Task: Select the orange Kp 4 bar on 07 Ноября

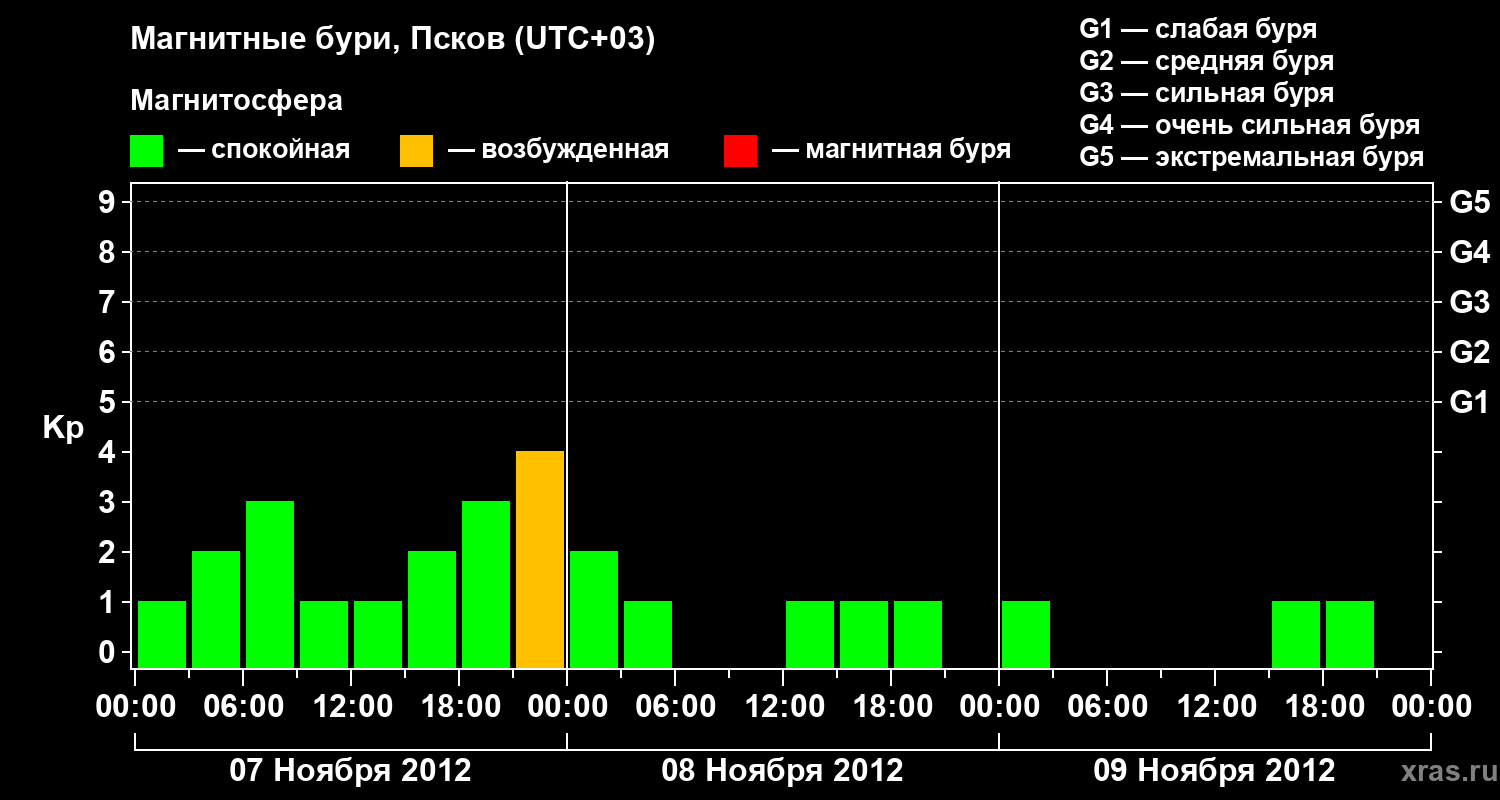Action: (x=540, y=560)
